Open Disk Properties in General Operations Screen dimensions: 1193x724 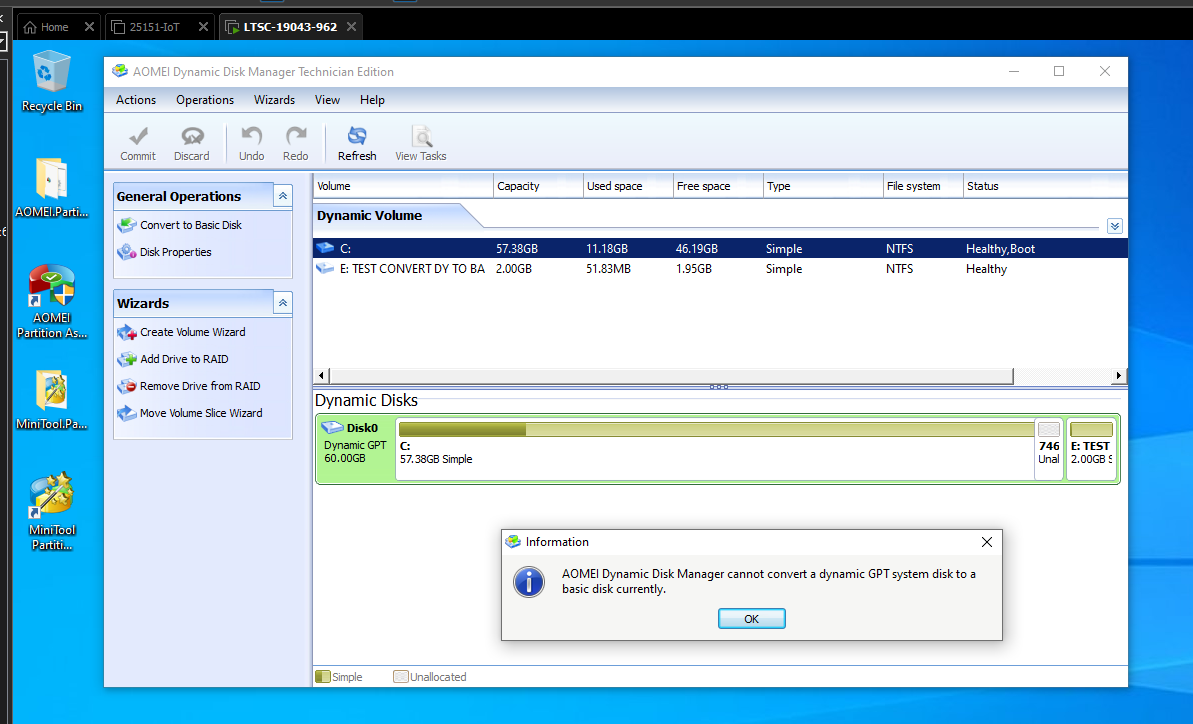click(x=164, y=252)
